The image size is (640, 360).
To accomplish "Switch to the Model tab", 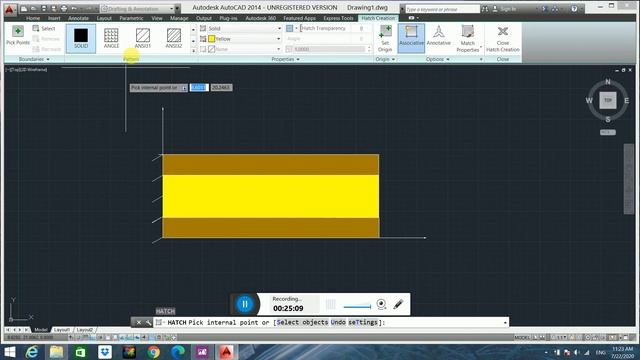I will click(41, 329).
